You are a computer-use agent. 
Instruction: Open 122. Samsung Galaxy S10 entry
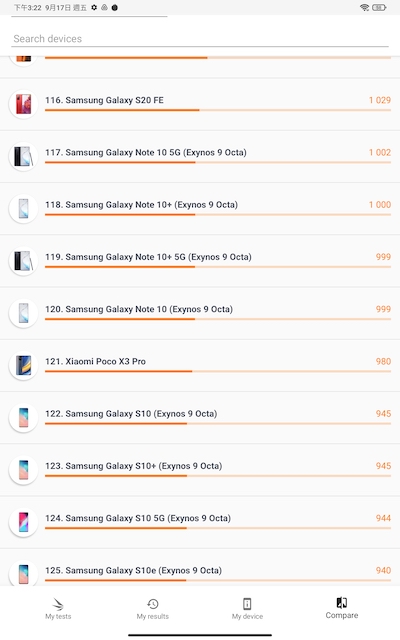click(200, 418)
